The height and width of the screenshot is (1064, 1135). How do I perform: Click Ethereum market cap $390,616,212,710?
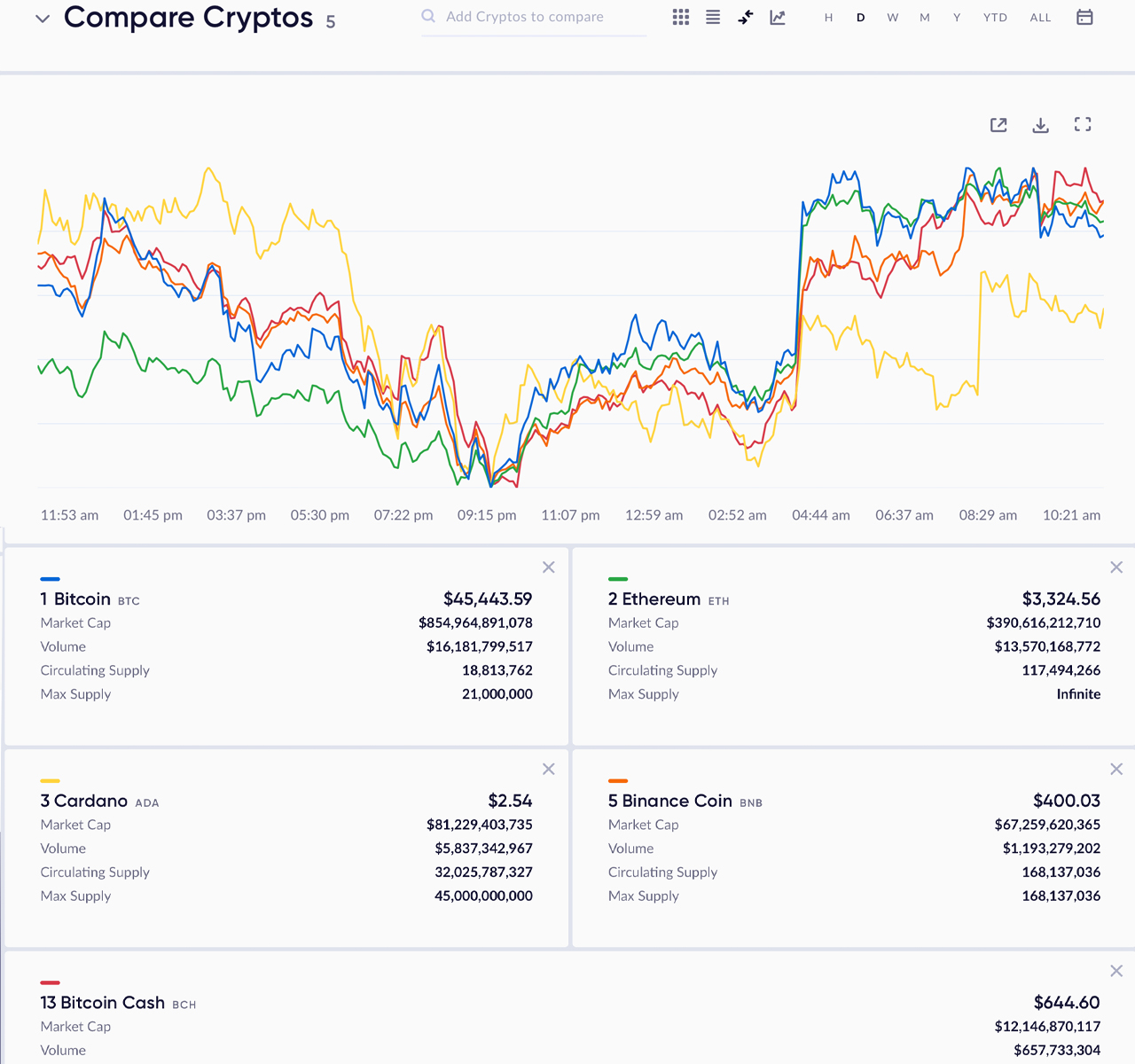1044,622
